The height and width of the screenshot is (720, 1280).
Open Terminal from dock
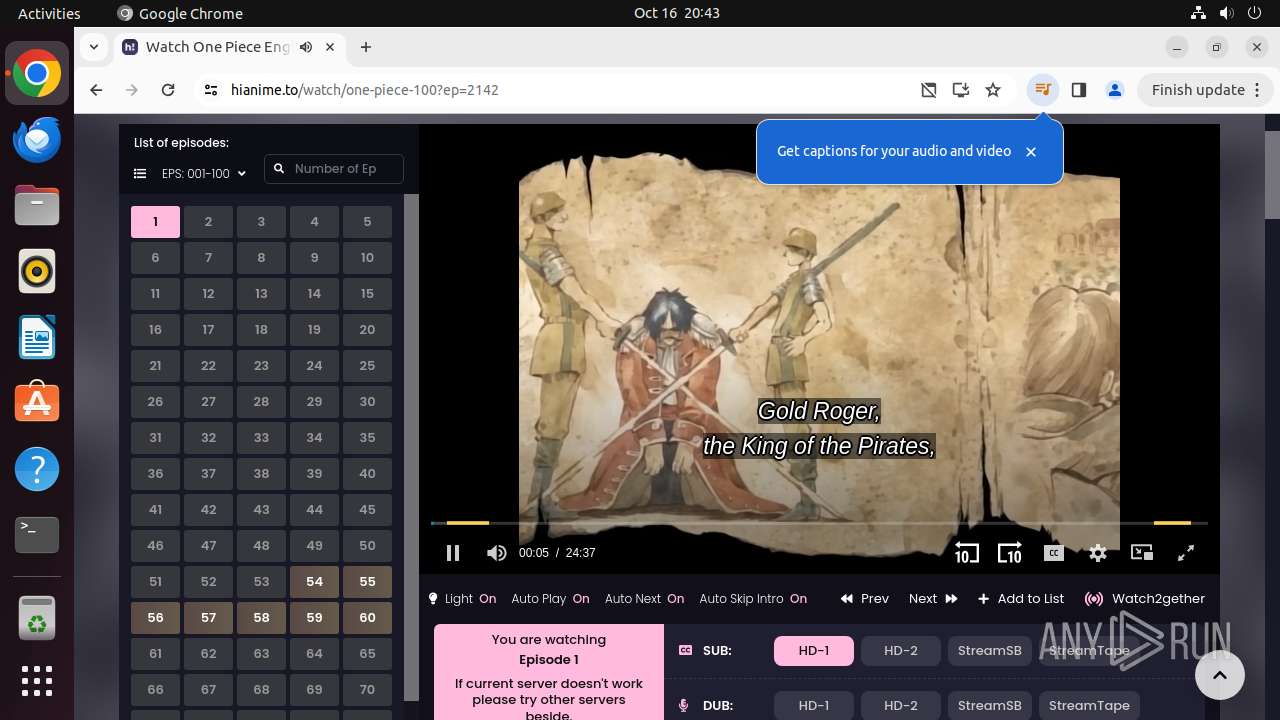click(x=37, y=535)
